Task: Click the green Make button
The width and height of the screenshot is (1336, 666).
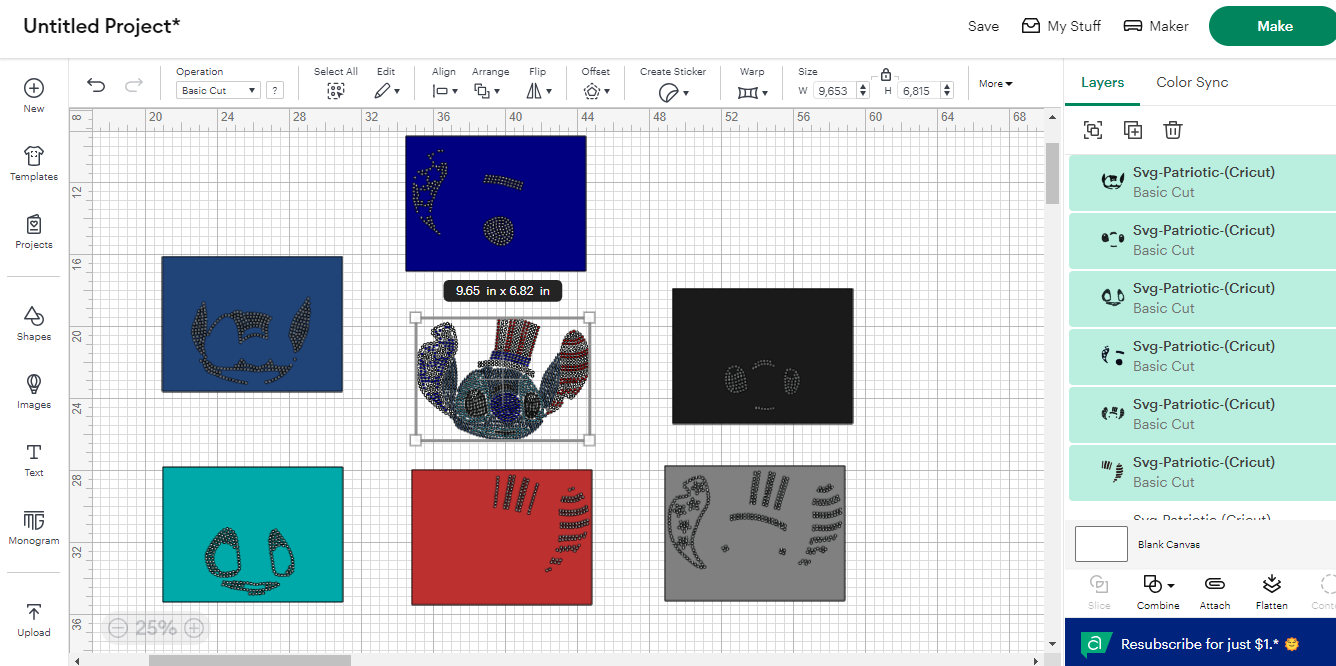Action: coord(1274,26)
